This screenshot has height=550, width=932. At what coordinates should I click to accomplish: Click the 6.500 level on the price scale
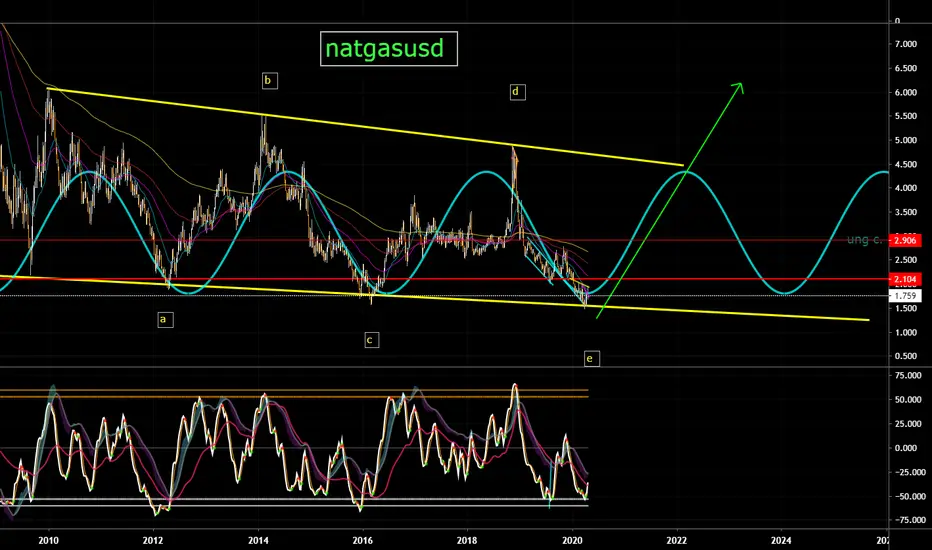click(906, 68)
